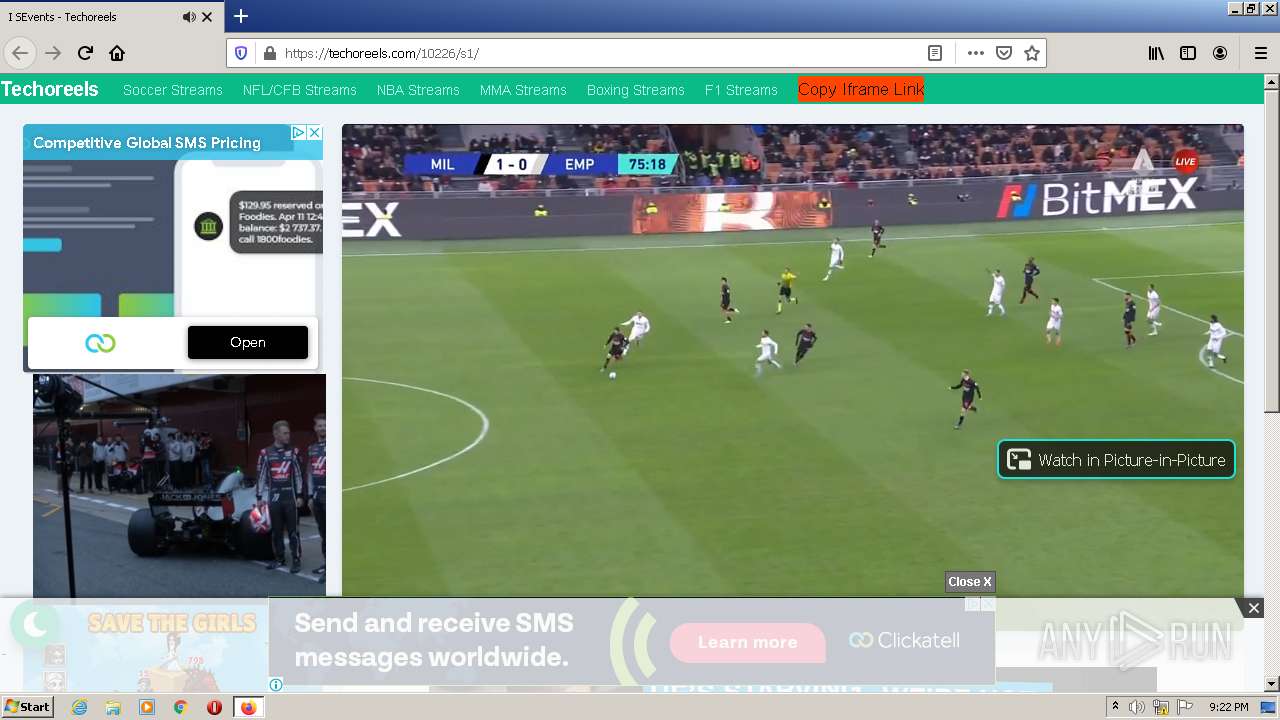The height and width of the screenshot is (720, 1280).
Task: Open the network status tray icon
Action: pyautogui.click(x=1161, y=707)
